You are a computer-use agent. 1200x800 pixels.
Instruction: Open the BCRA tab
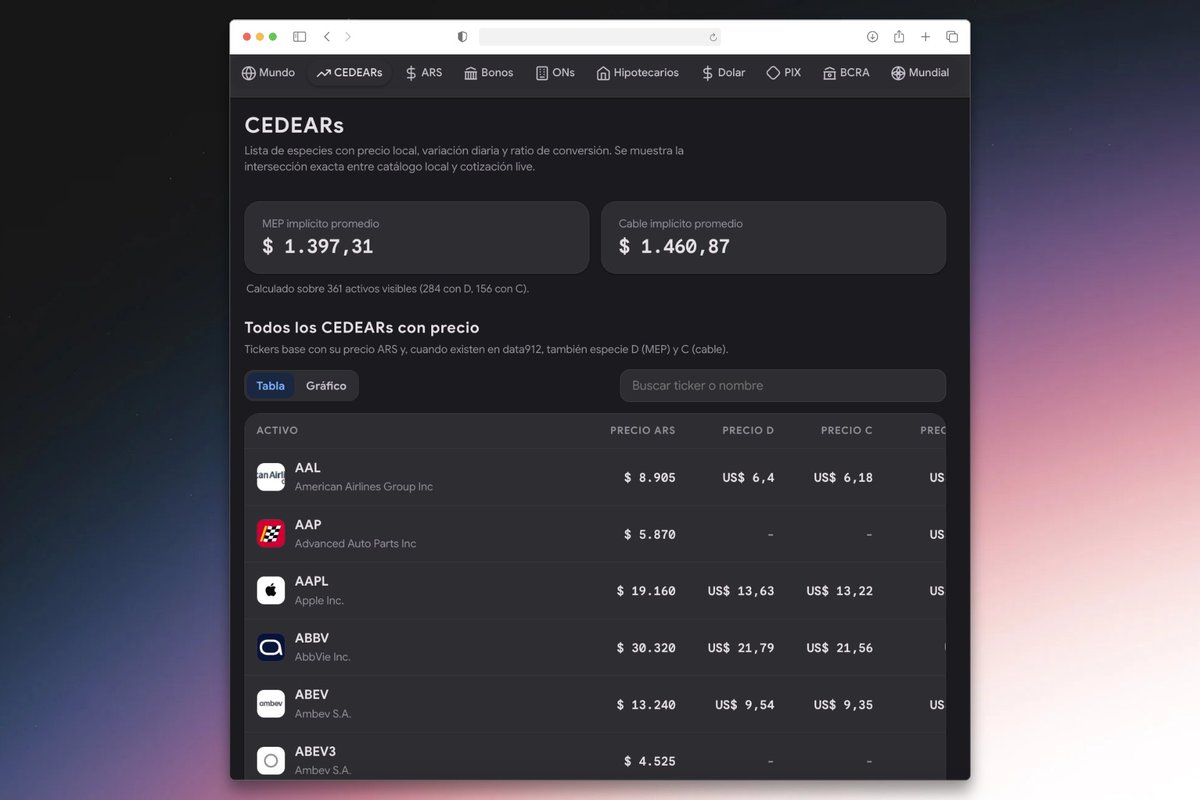[x=846, y=73]
